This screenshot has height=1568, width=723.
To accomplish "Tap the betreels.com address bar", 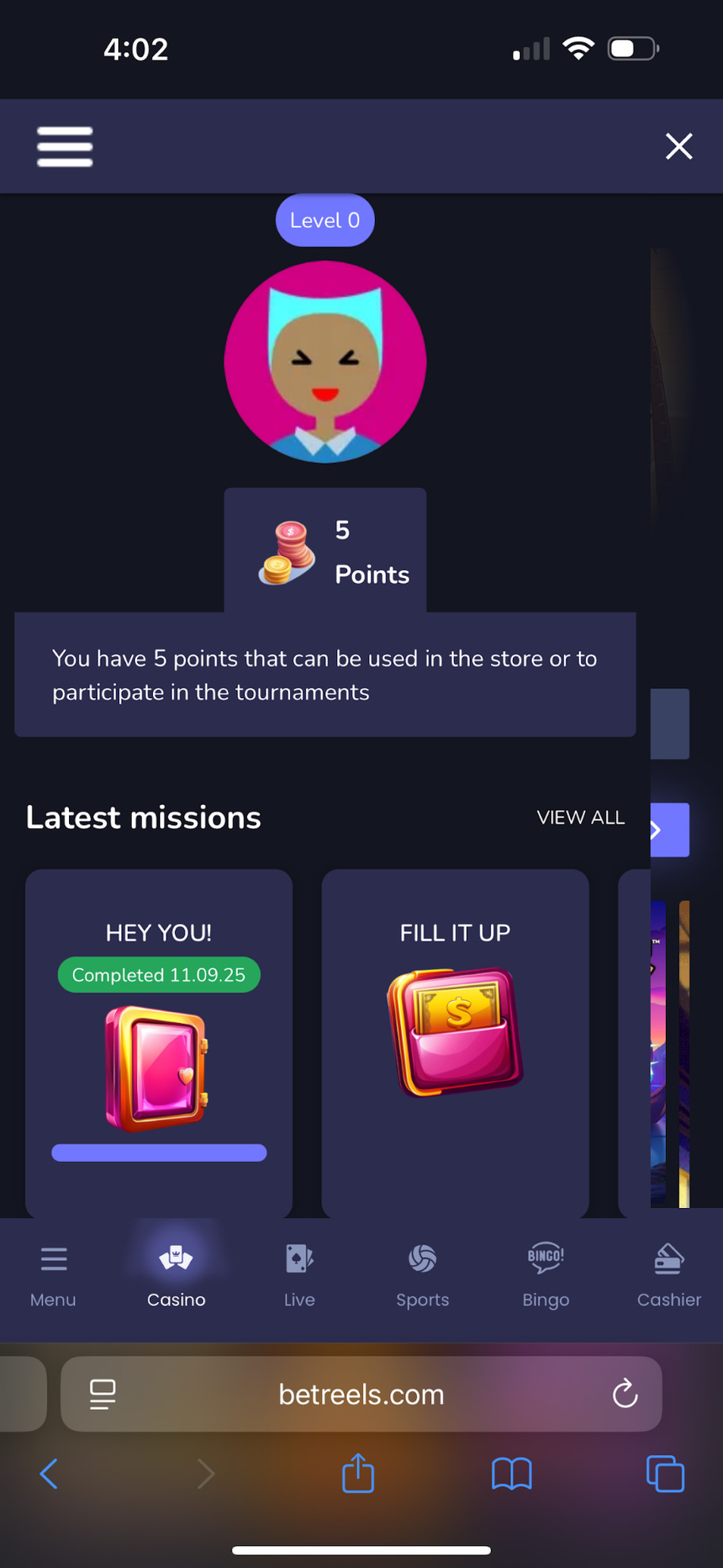I will pyautogui.click(x=361, y=1394).
